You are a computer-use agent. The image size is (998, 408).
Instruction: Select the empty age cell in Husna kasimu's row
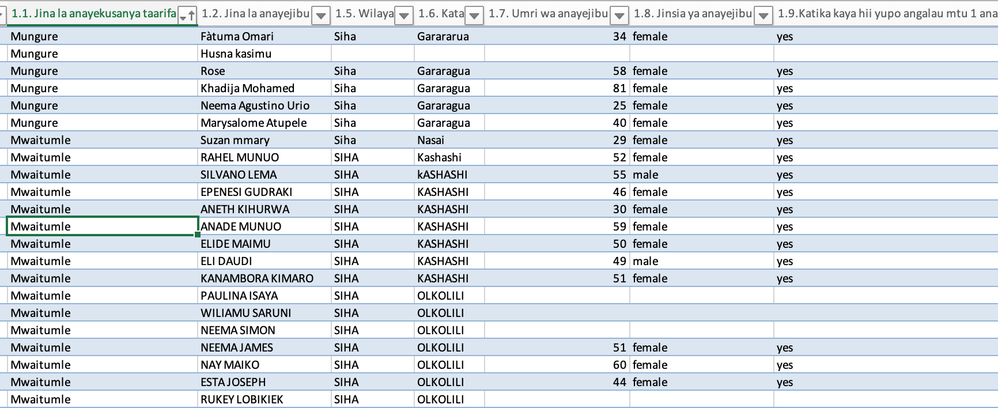pos(558,53)
